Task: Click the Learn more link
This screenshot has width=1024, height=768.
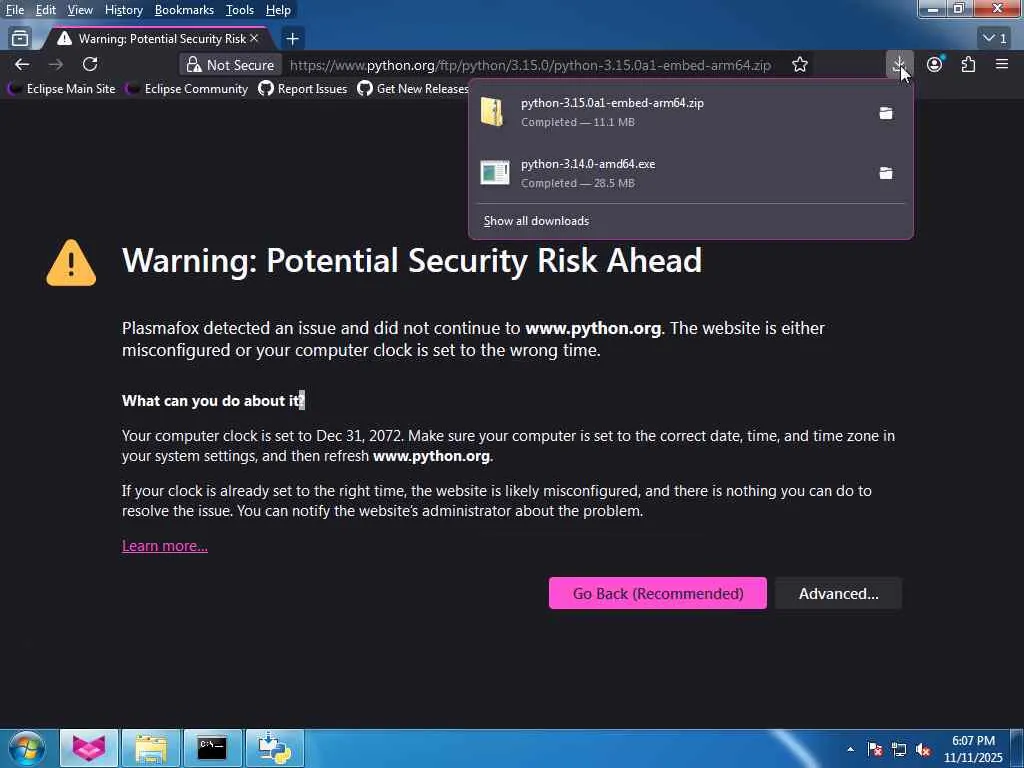Action: click(165, 546)
